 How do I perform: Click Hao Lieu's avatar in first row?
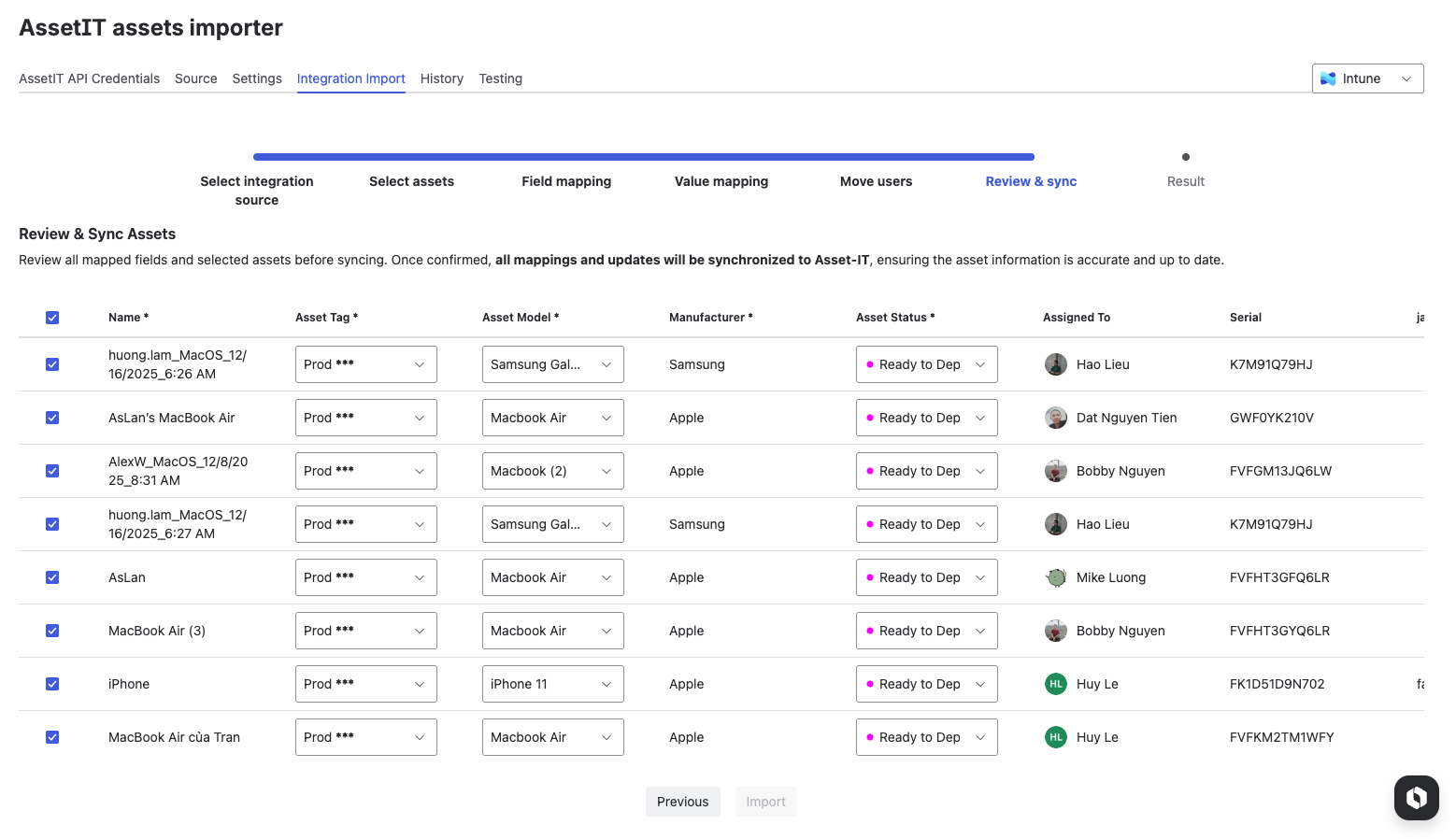click(1056, 364)
